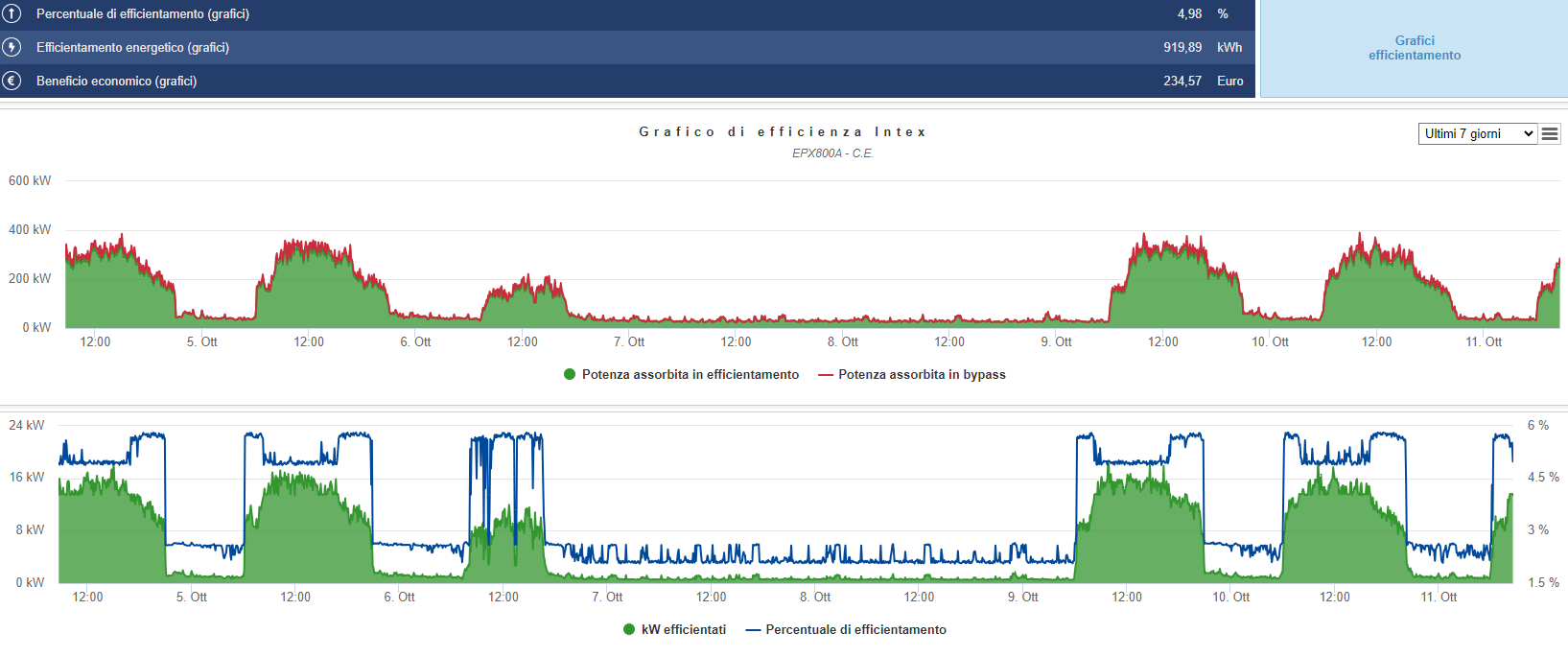Toggle Potenza assorbita in efficientamento series
The width and height of the screenshot is (1568, 657).
tap(690, 375)
